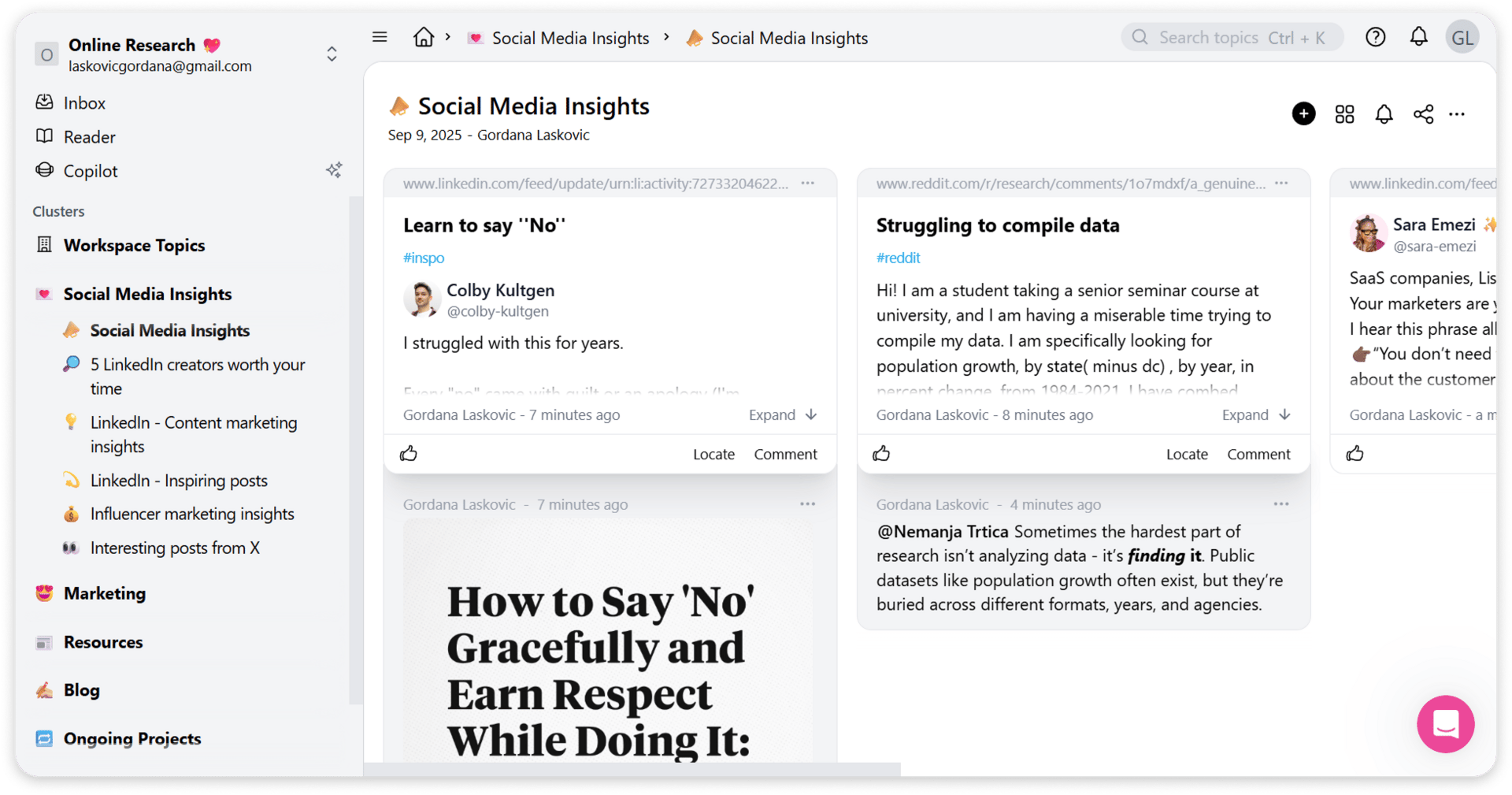Open the Copilot menu item

[x=91, y=171]
